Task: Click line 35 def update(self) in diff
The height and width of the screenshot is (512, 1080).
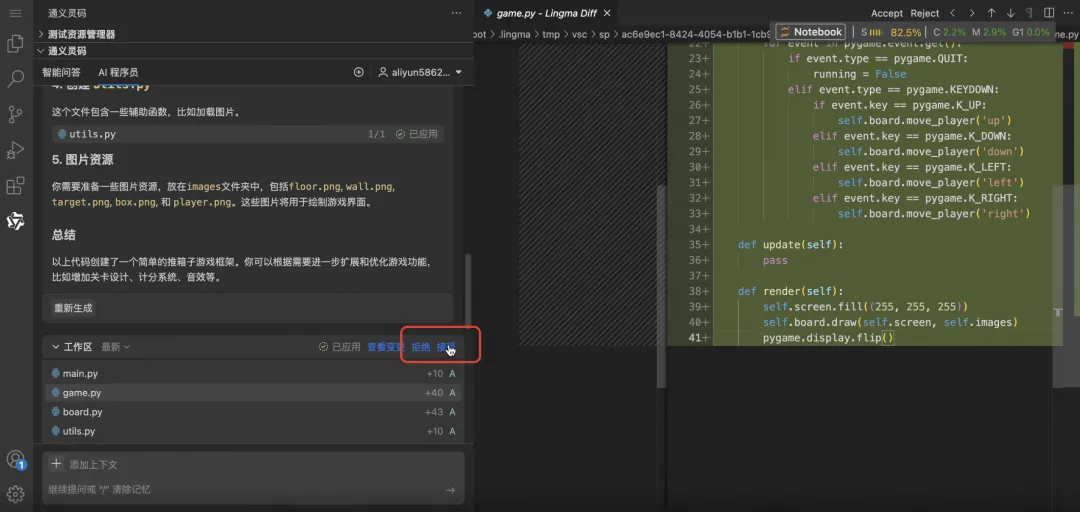Action: [x=790, y=245]
